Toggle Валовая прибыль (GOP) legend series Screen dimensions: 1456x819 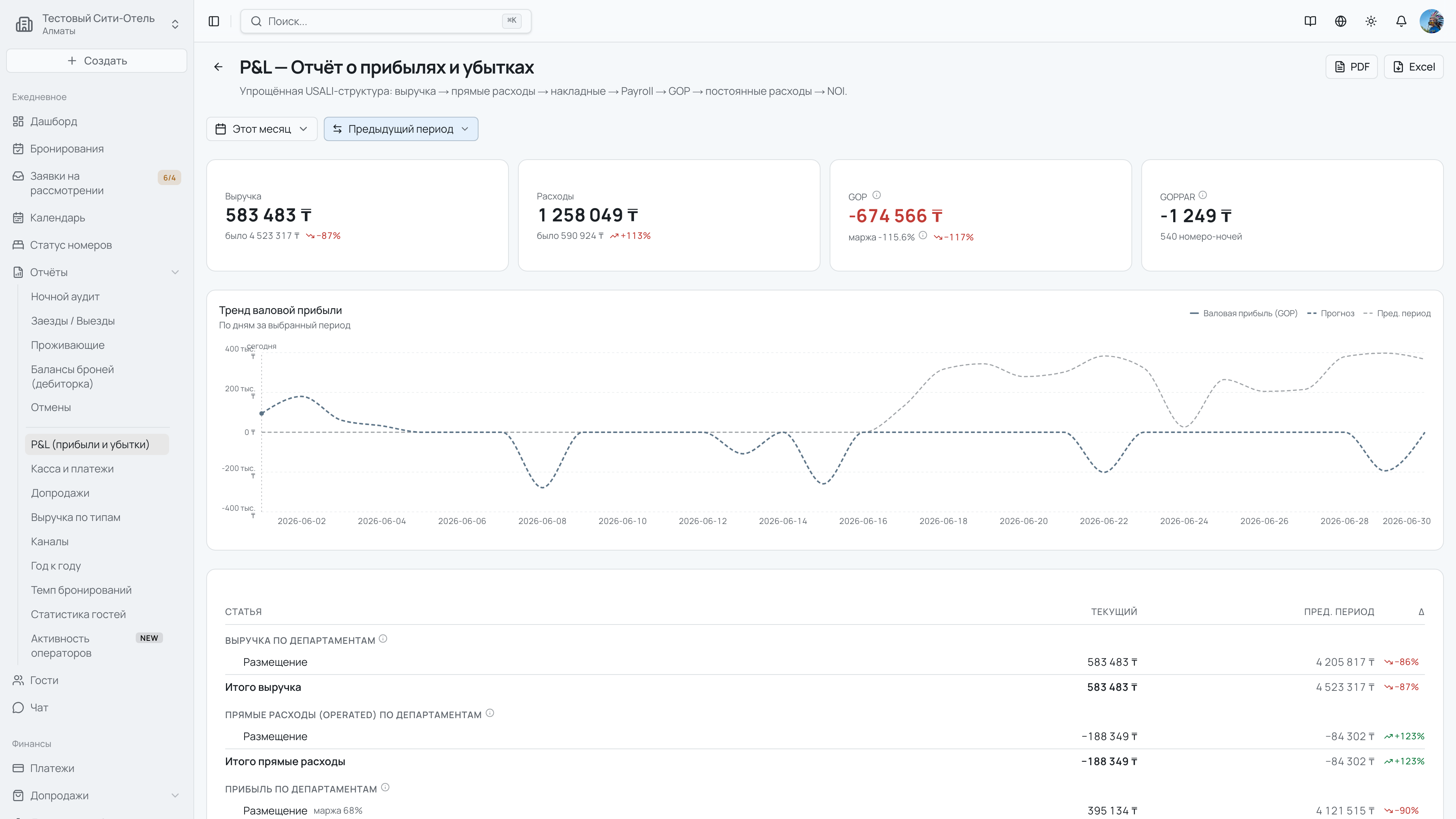(1244, 313)
